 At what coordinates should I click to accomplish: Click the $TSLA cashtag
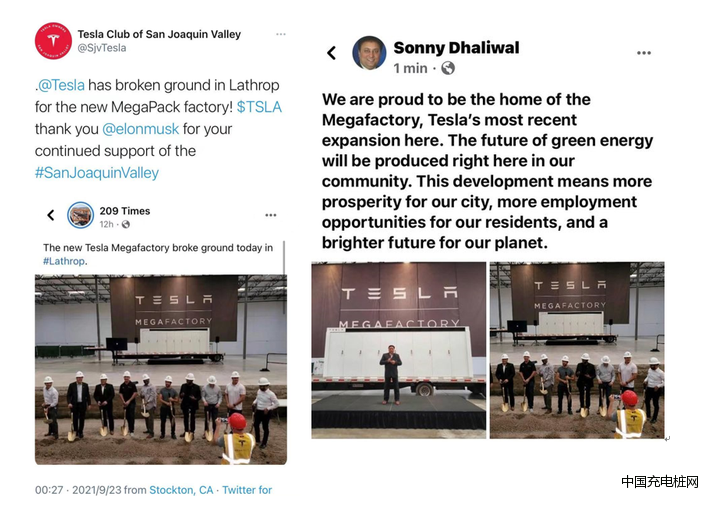click(x=259, y=107)
